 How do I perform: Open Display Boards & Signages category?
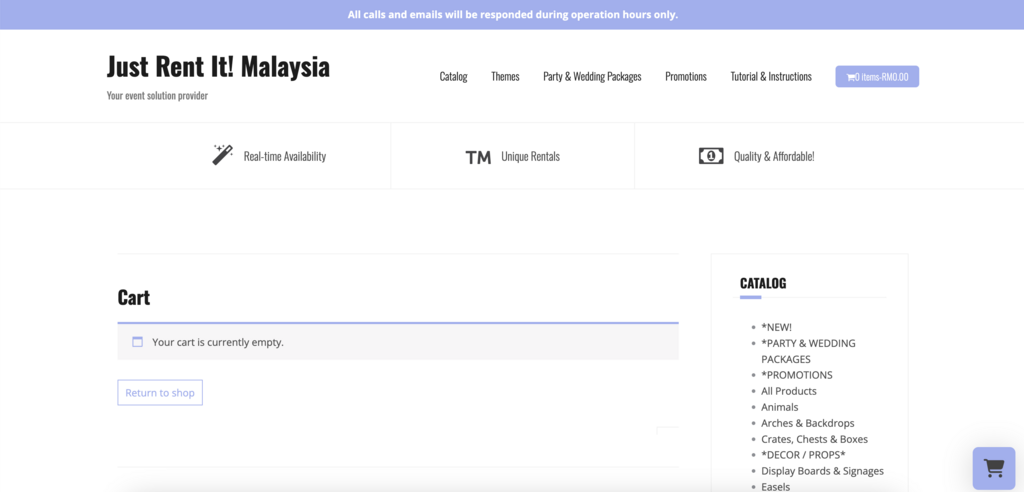tap(822, 471)
